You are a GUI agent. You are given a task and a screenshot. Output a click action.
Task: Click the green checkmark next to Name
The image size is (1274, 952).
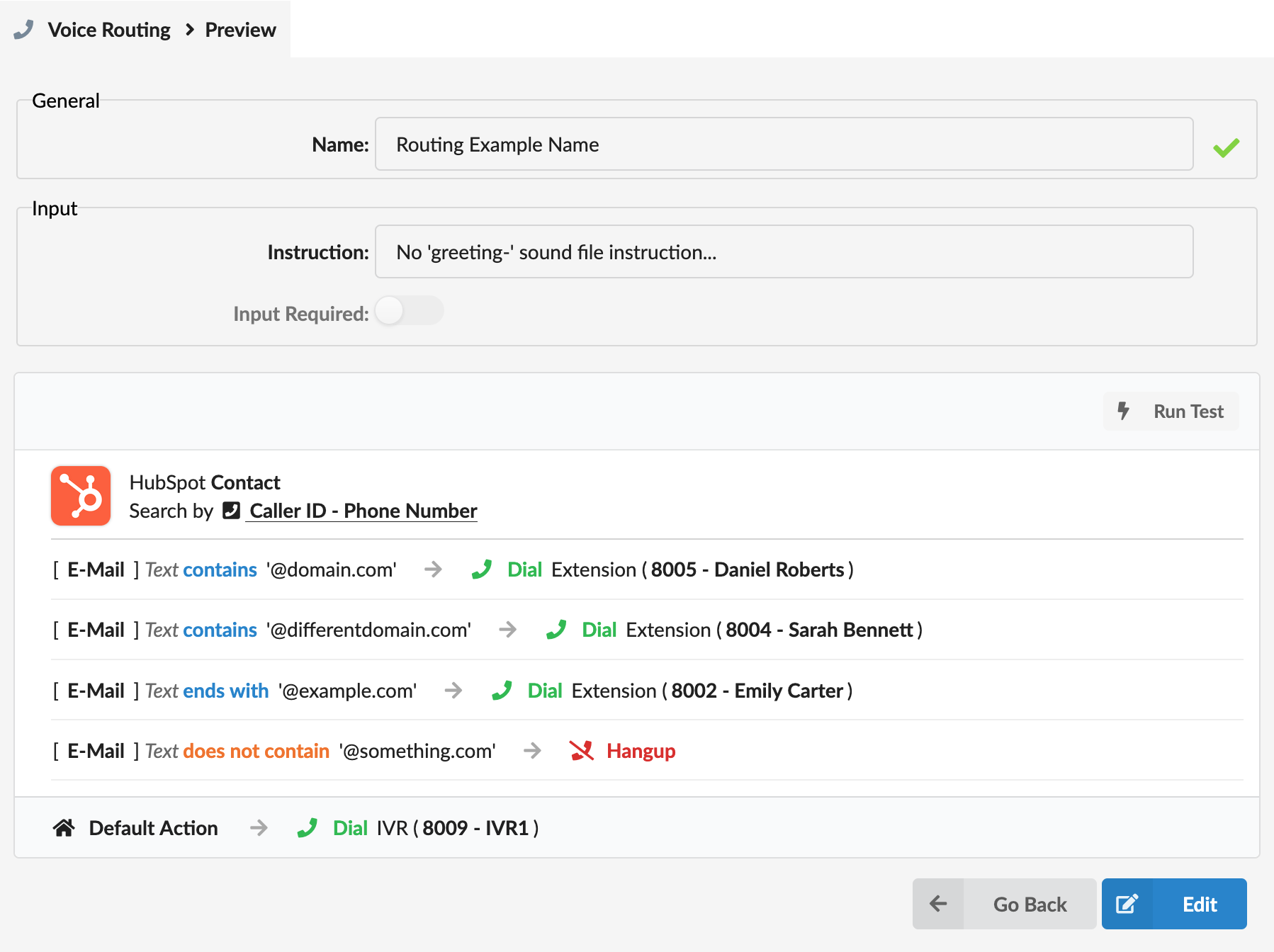pyautogui.click(x=1226, y=147)
